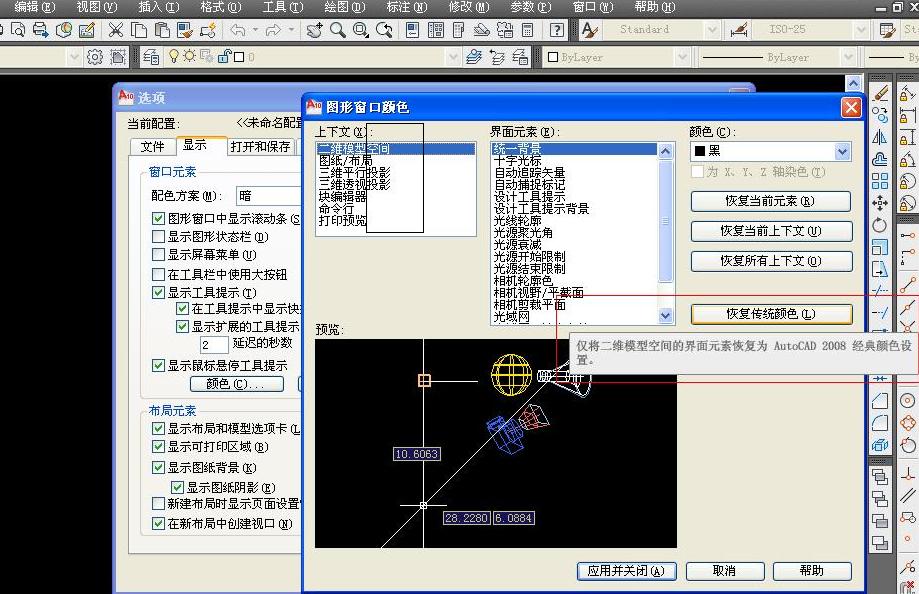The width and height of the screenshot is (919, 594).
Task: Click the 应用并关闭(A) button
Action: [627, 571]
